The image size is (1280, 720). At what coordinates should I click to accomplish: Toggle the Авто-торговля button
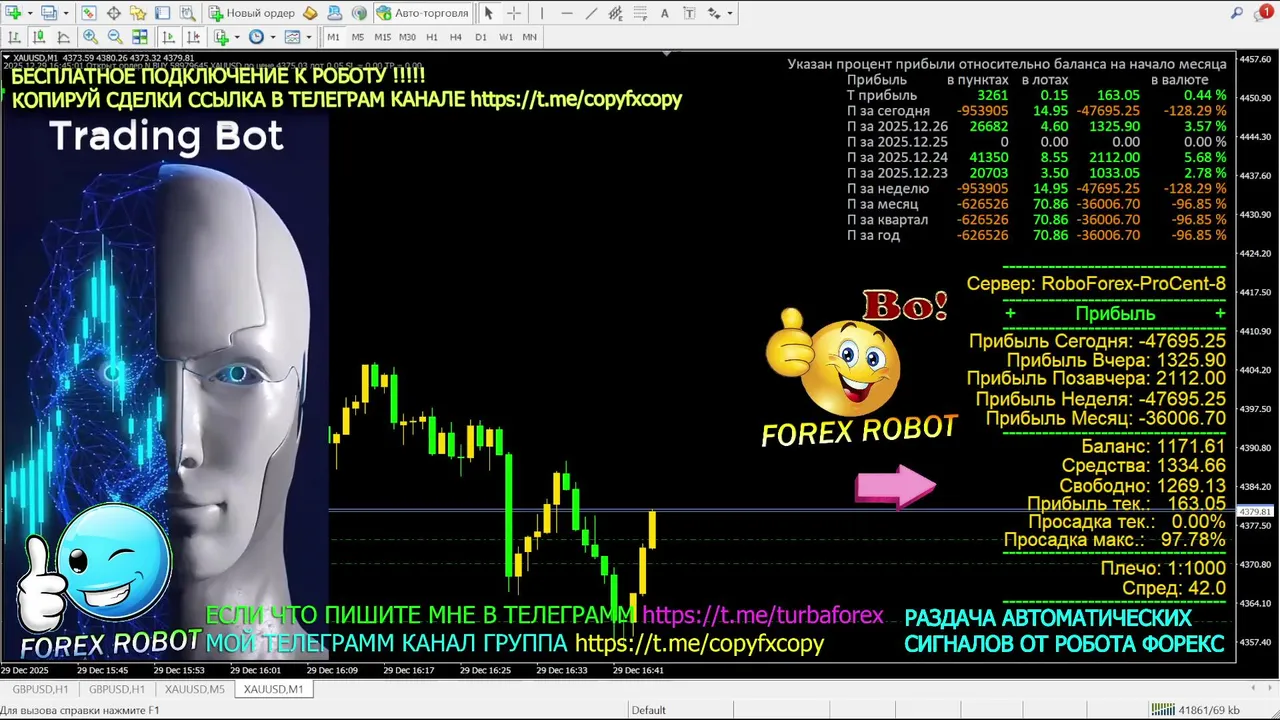[x=423, y=13]
